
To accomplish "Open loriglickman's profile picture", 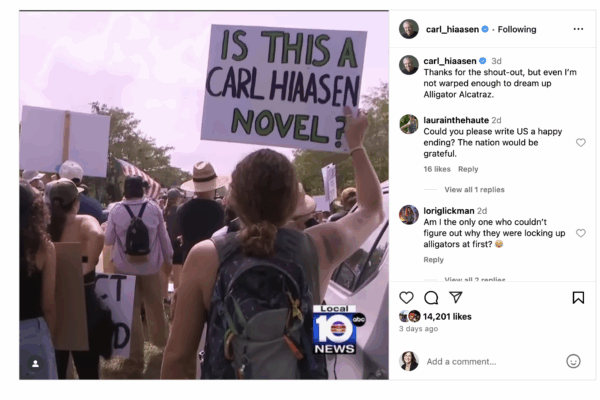I will coord(409,215).
